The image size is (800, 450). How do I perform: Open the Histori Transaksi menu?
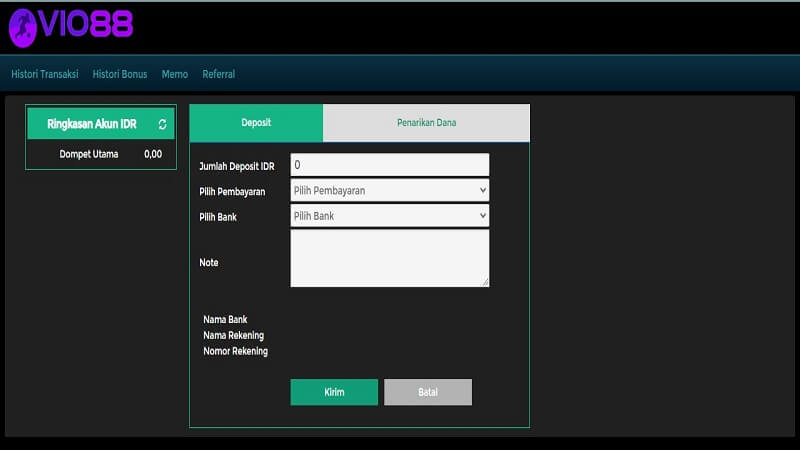pyautogui.click(x=45, y=74)
